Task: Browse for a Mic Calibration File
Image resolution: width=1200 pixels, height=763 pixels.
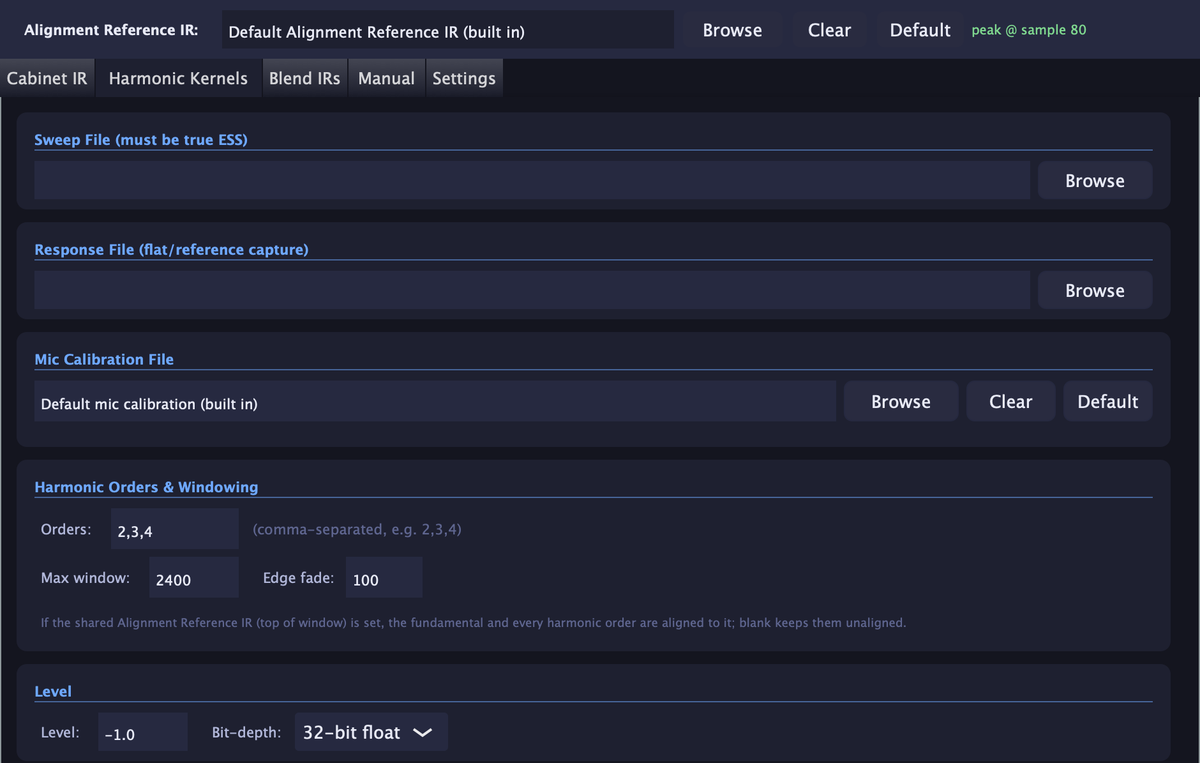Action: [x=901, y=402]
